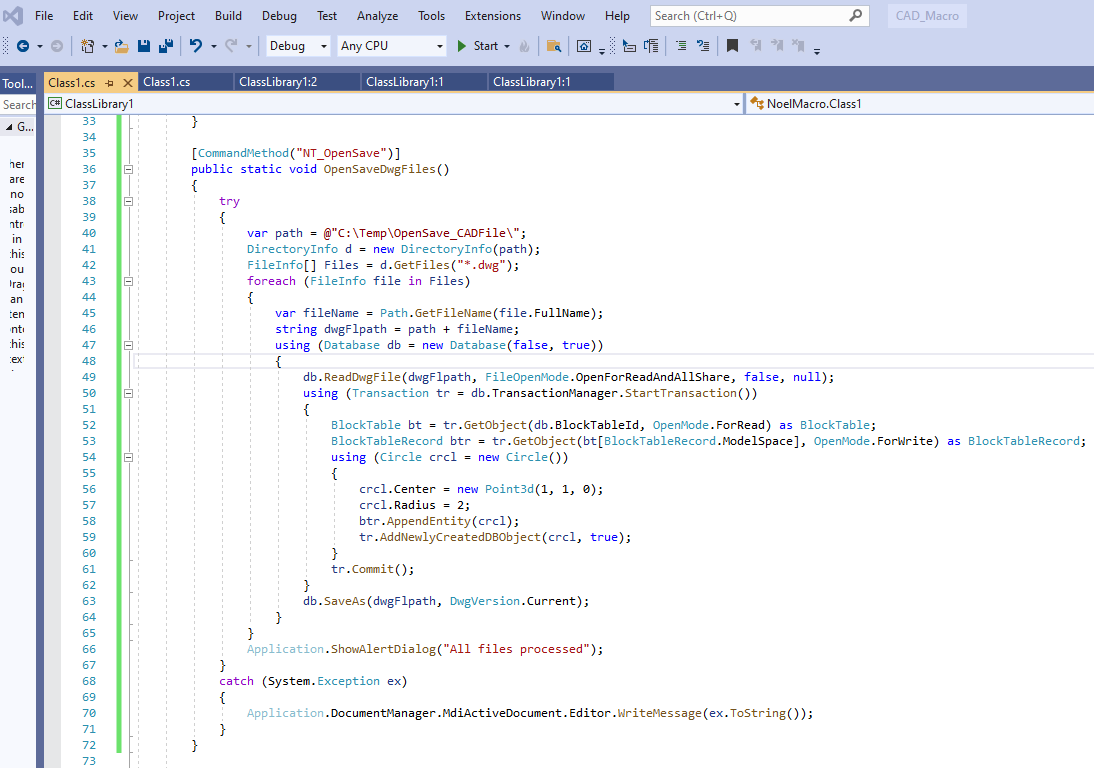Click the Save disk icon
1094x768 pixels.
point(144,46)
